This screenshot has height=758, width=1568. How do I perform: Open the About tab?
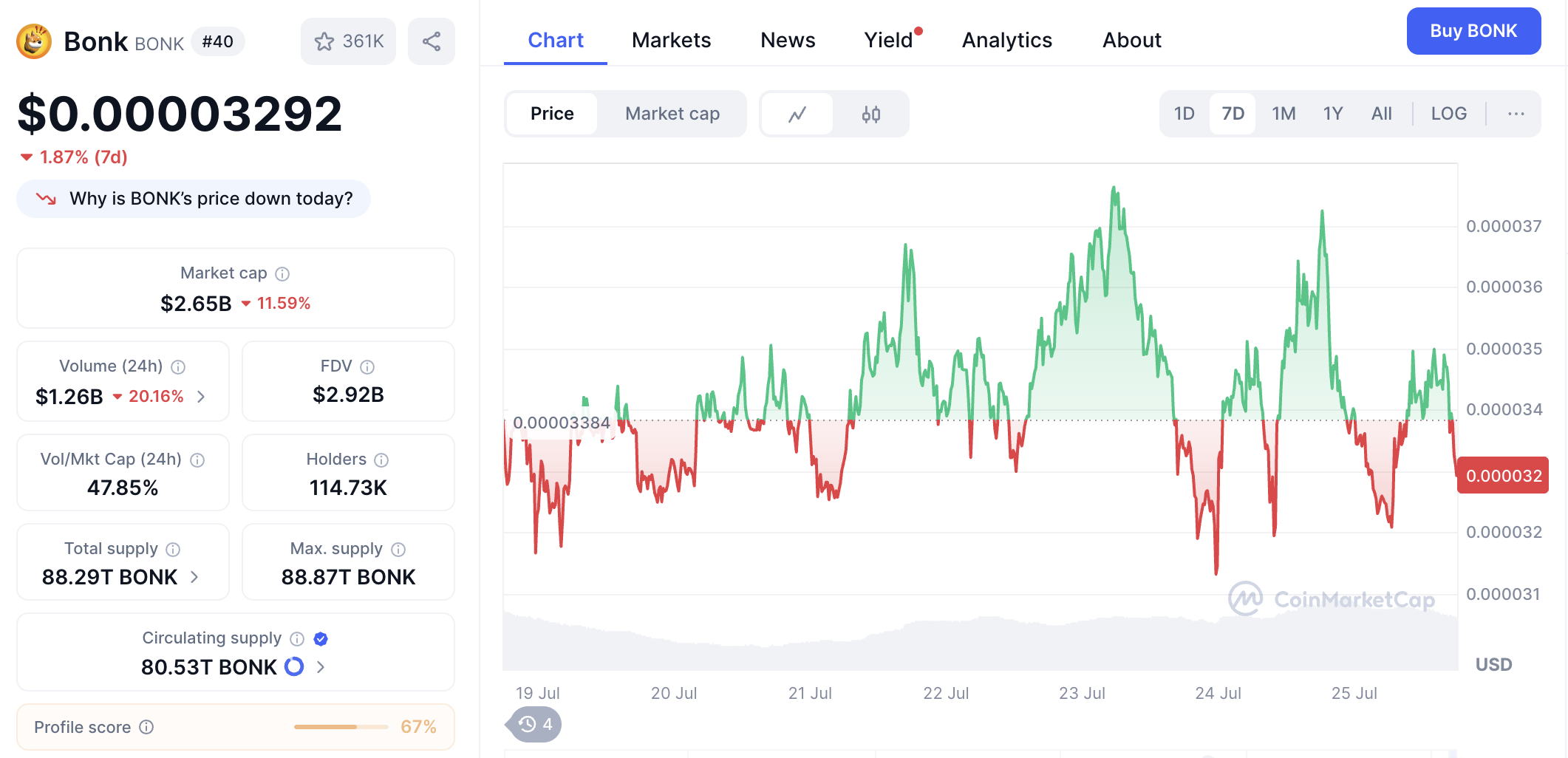tap(1132, 40)
